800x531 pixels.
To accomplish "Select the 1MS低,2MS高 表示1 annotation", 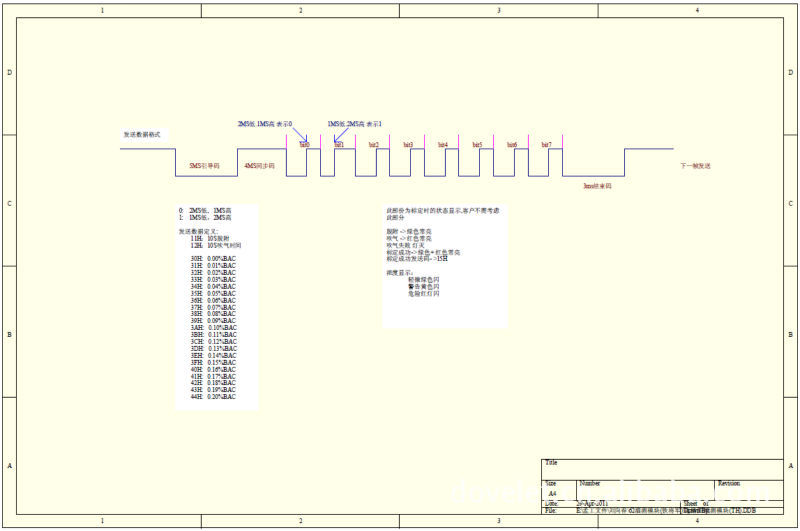I will pyautogui.click(x=355, y=124).
